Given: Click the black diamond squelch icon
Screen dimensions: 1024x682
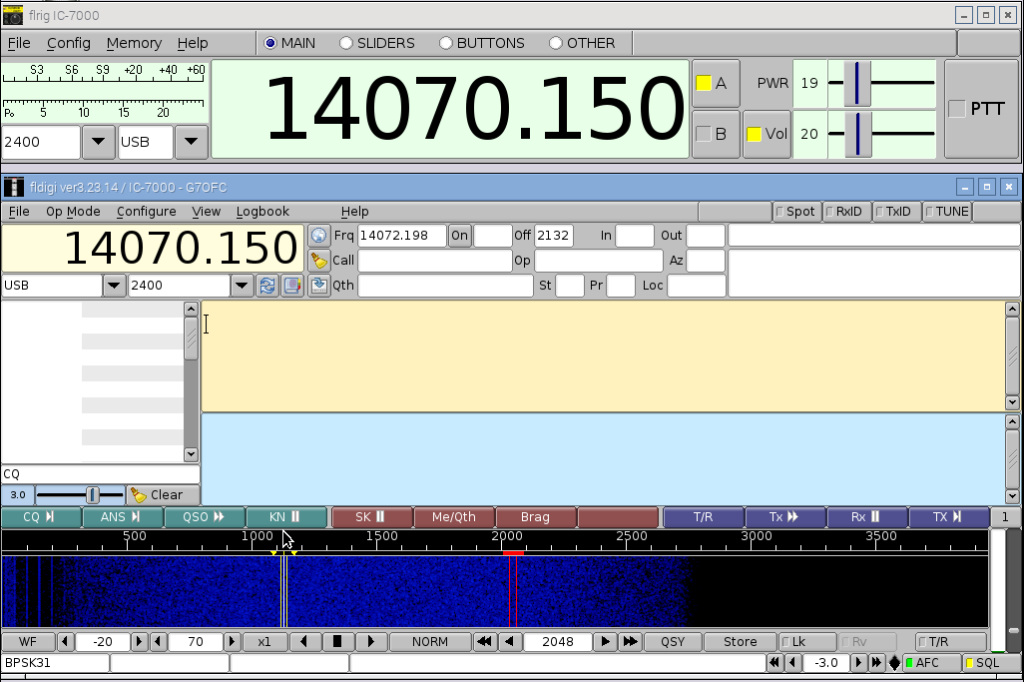Looking at the screenshot, I should click(x=894, y=663).
